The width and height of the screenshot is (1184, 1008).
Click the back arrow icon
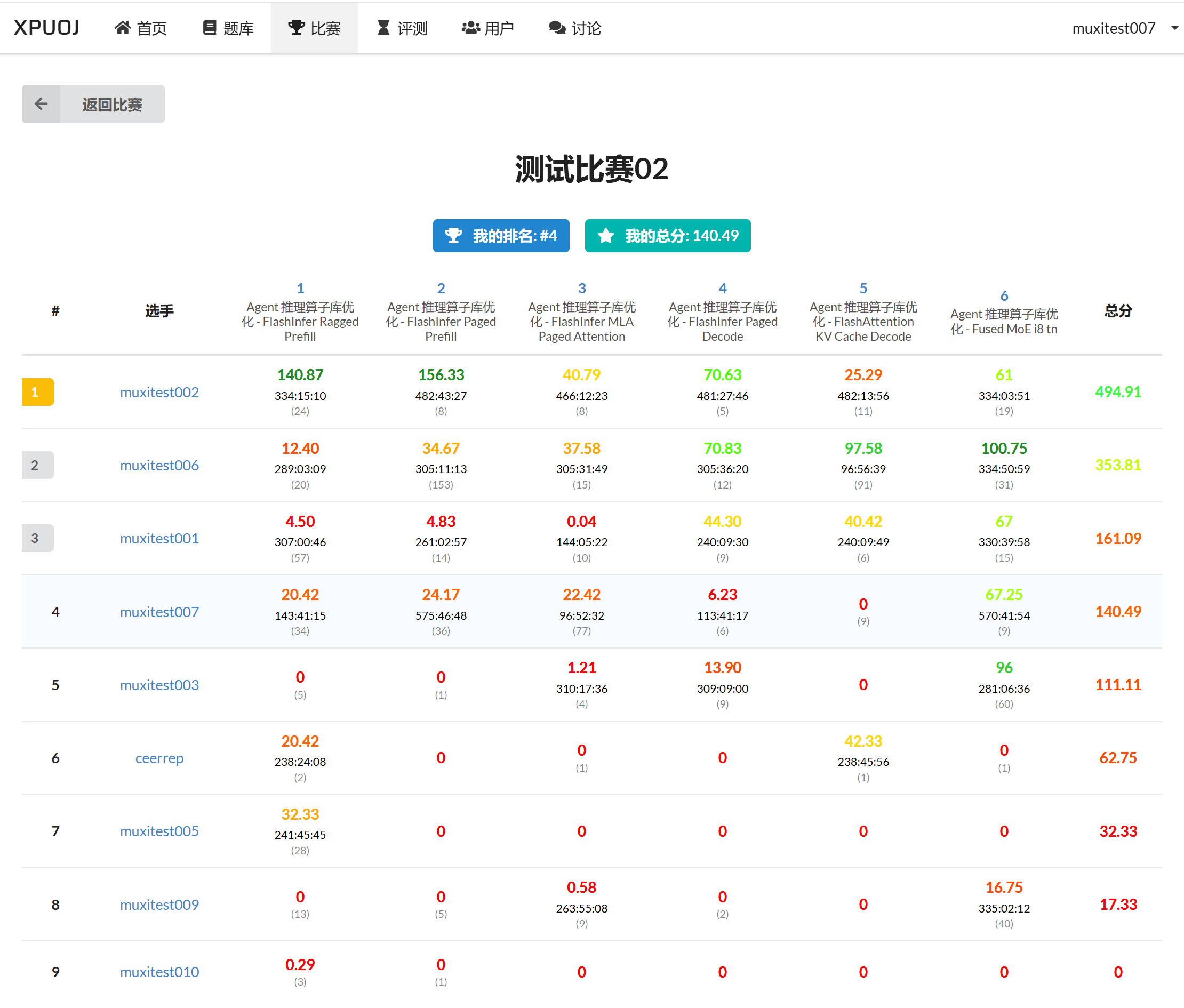click(x=41, y=104)
